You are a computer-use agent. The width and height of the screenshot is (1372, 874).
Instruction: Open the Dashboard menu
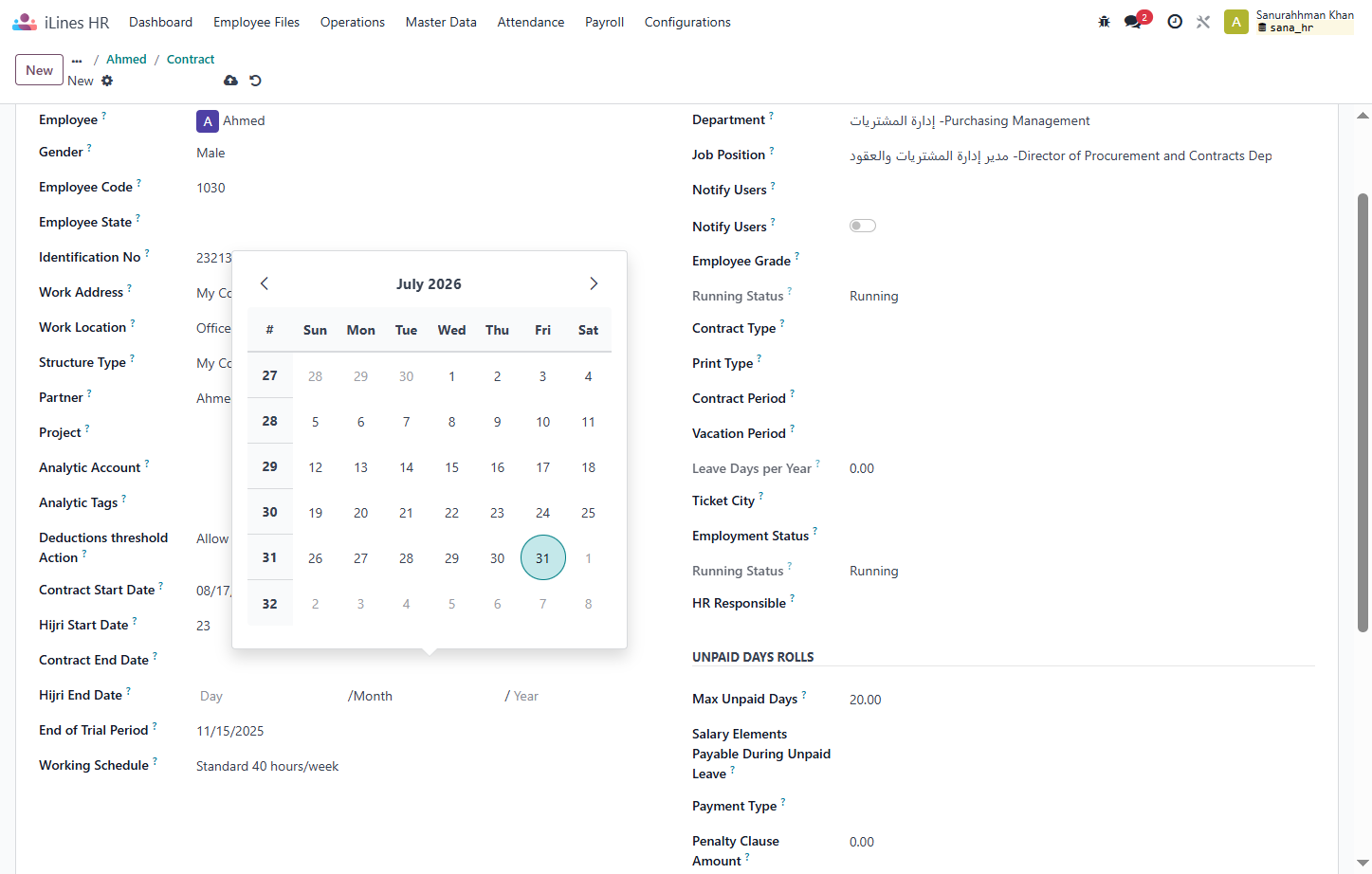click(160, 22)
